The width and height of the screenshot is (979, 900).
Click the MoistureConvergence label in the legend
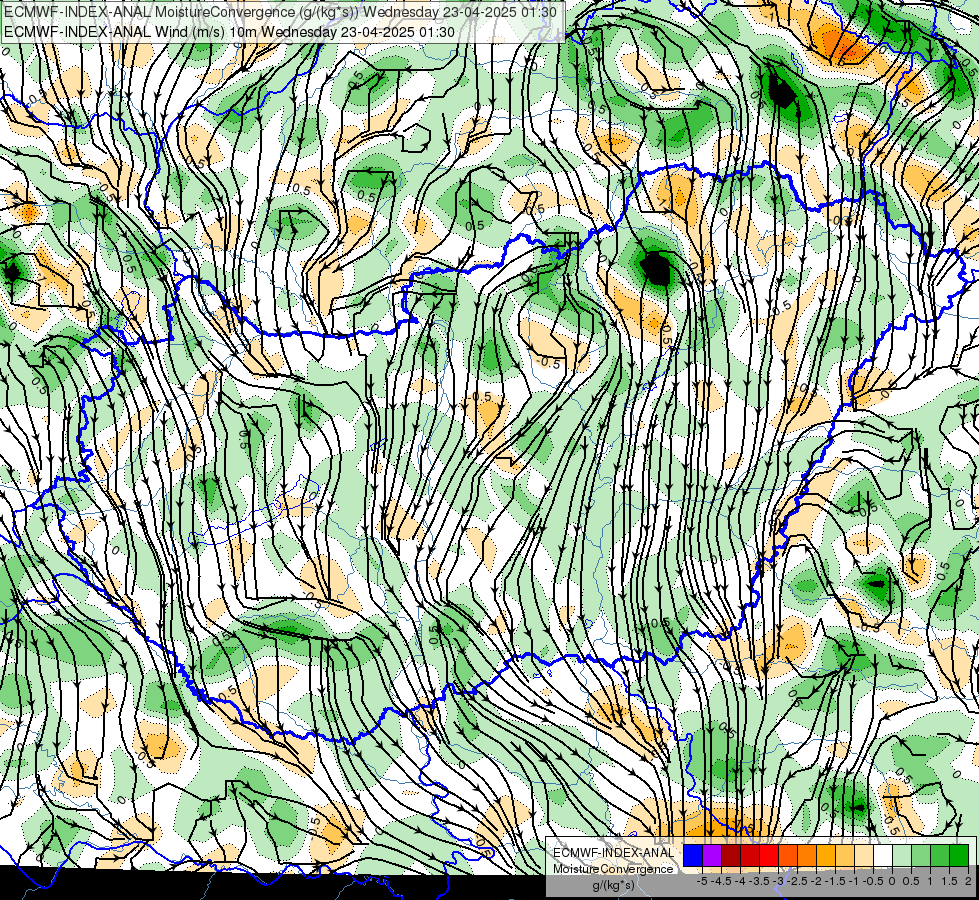tap(613, 869)
